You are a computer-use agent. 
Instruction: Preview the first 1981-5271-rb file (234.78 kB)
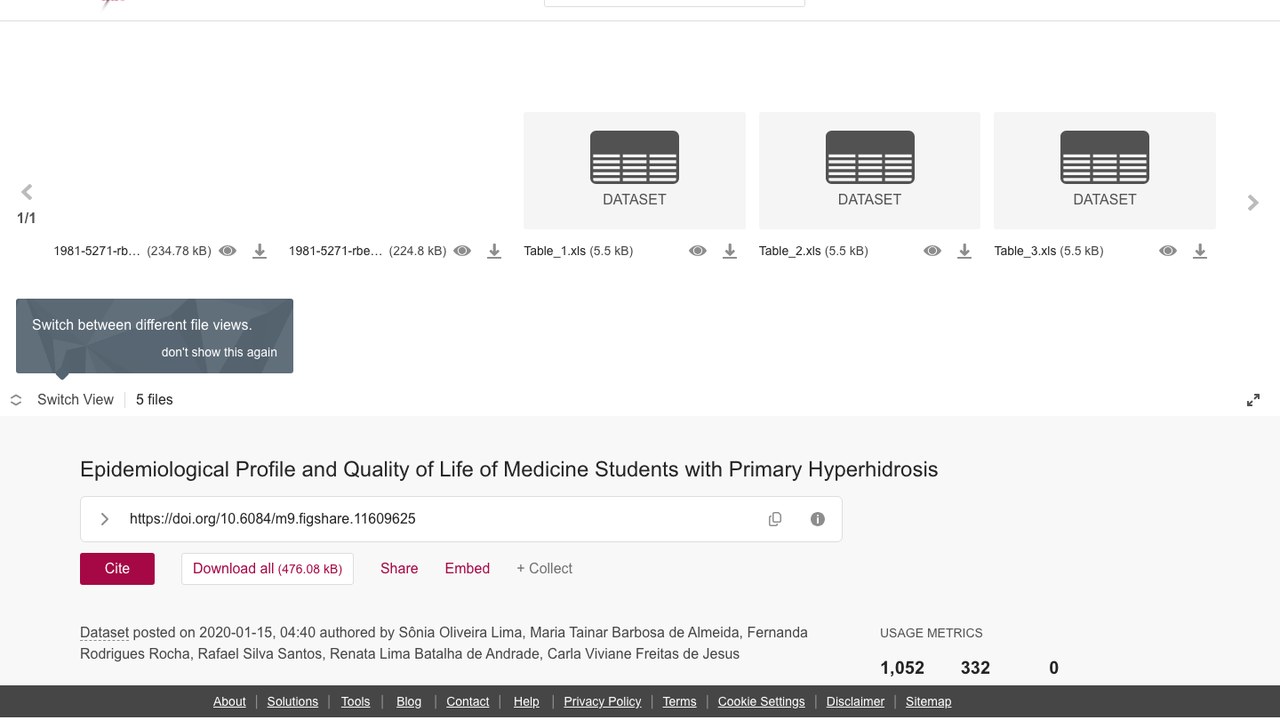click(x=228, y=251)
